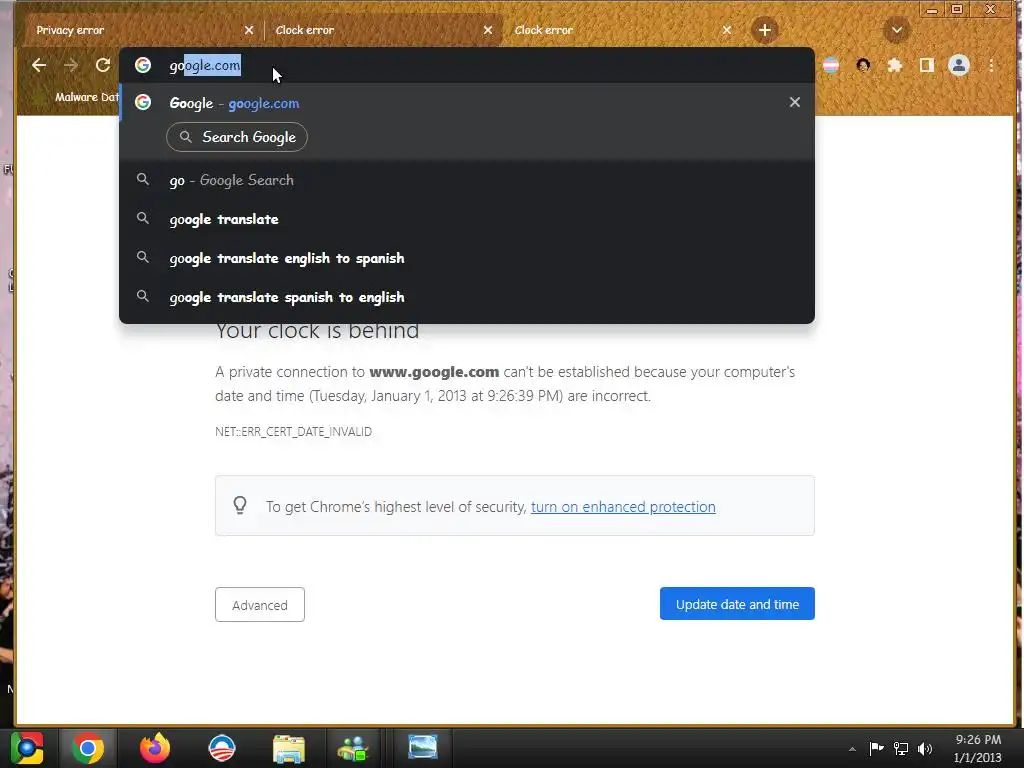
Task: Toggle the side panel icon
Action: [927, 65]
